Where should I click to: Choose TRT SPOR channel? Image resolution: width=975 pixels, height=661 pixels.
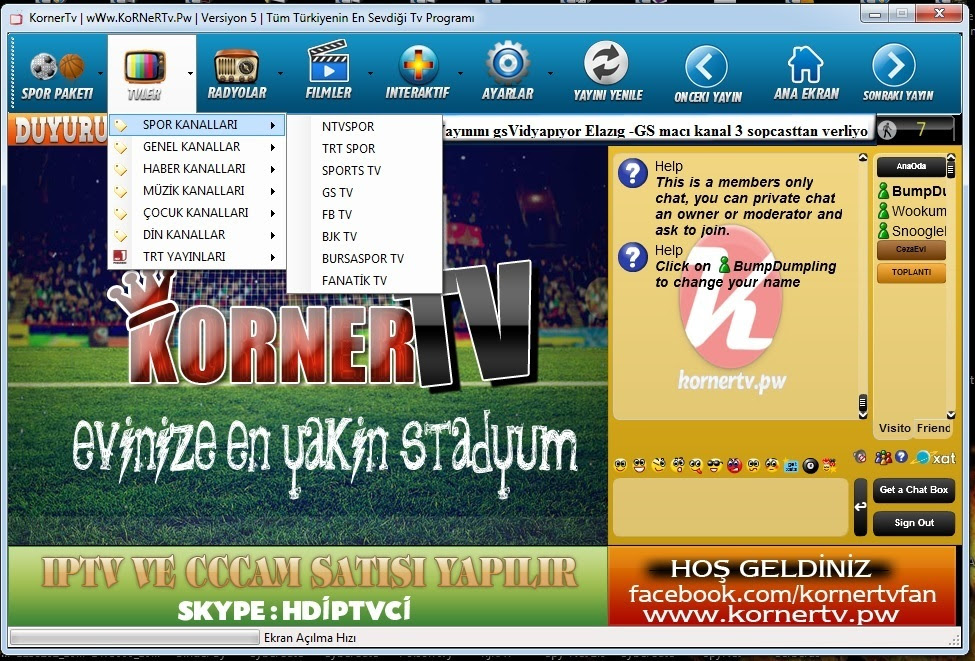[364, 149]
